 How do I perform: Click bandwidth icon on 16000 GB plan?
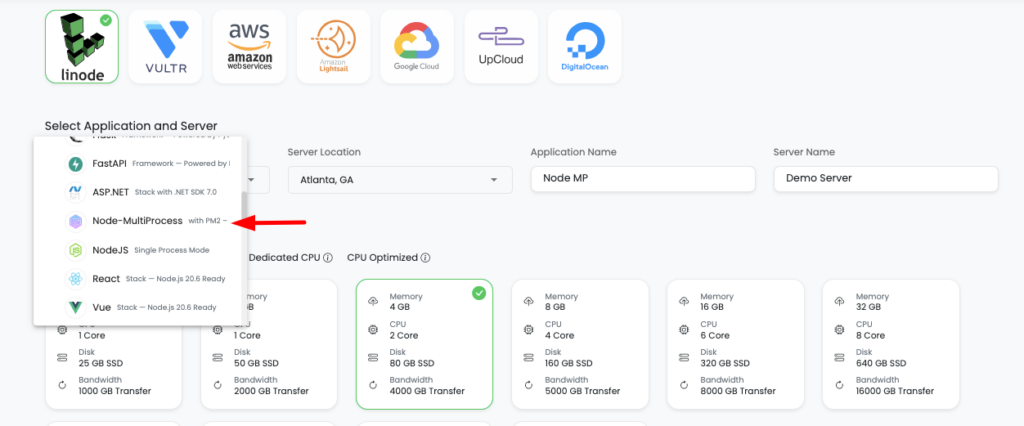840,385
